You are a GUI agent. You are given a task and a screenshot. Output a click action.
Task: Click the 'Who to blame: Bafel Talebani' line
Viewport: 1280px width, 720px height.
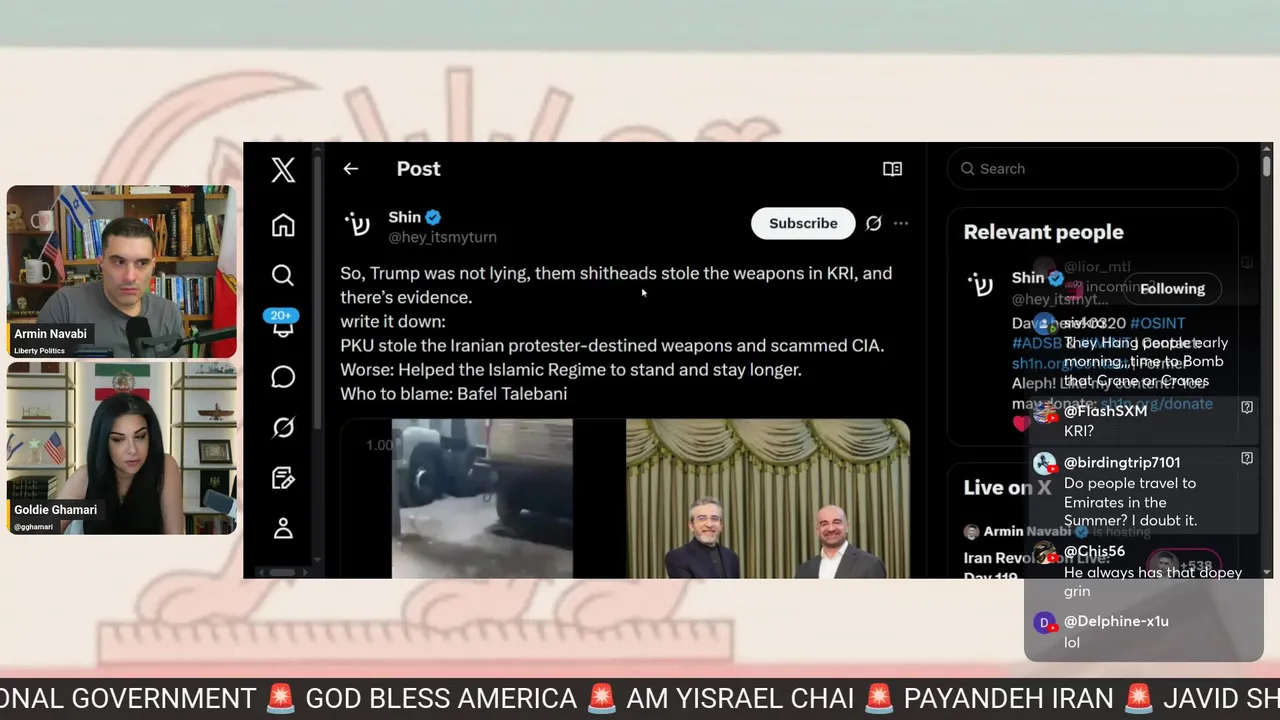pos(453,394)
